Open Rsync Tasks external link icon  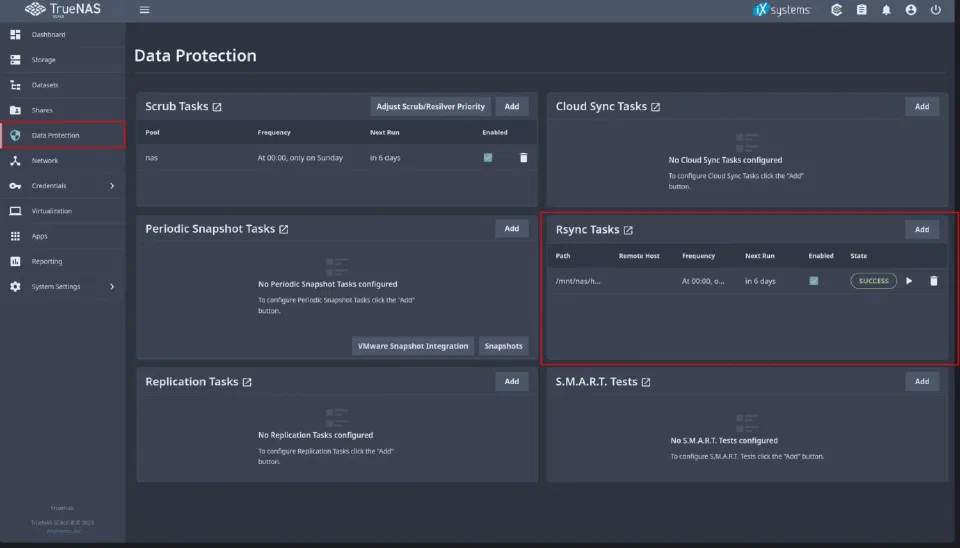pyautogui.click(x=628, y=230)
